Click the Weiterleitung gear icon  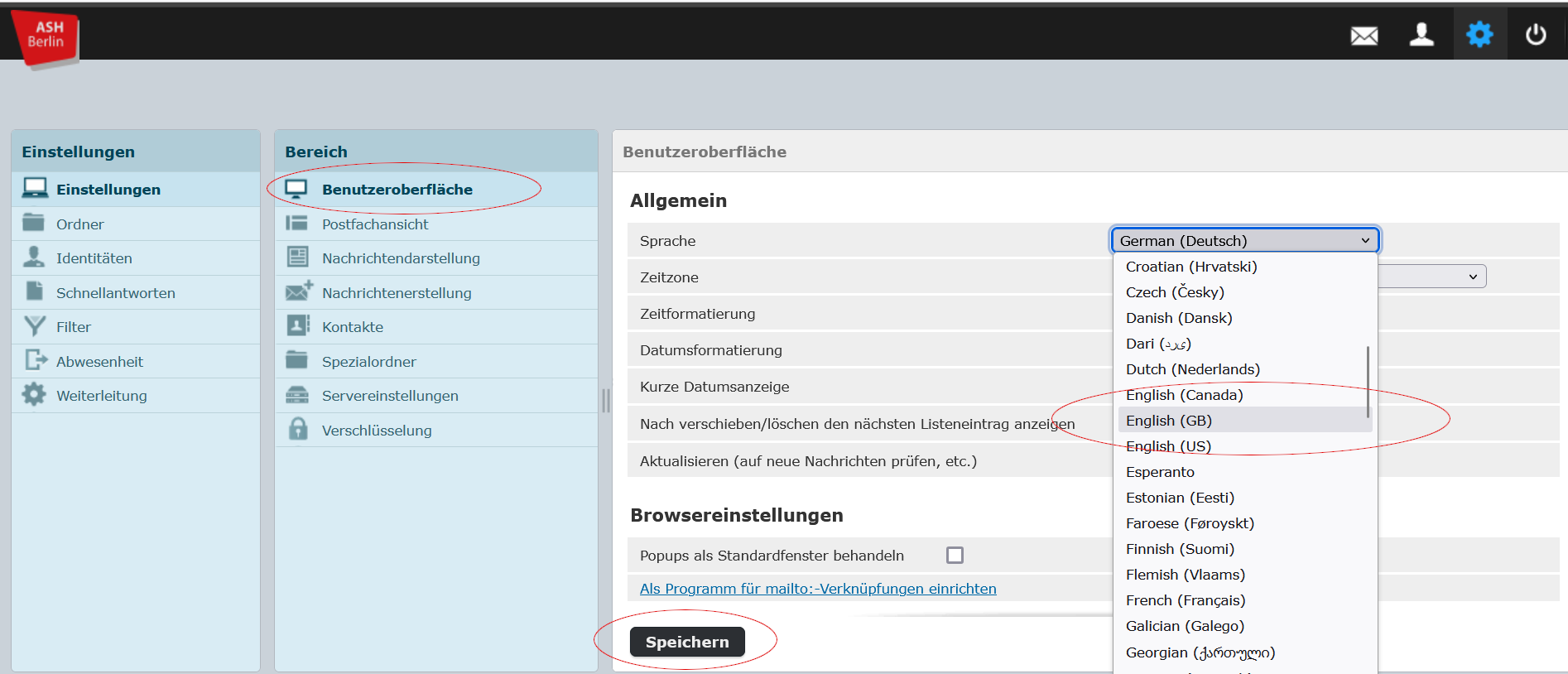(34, 394)
